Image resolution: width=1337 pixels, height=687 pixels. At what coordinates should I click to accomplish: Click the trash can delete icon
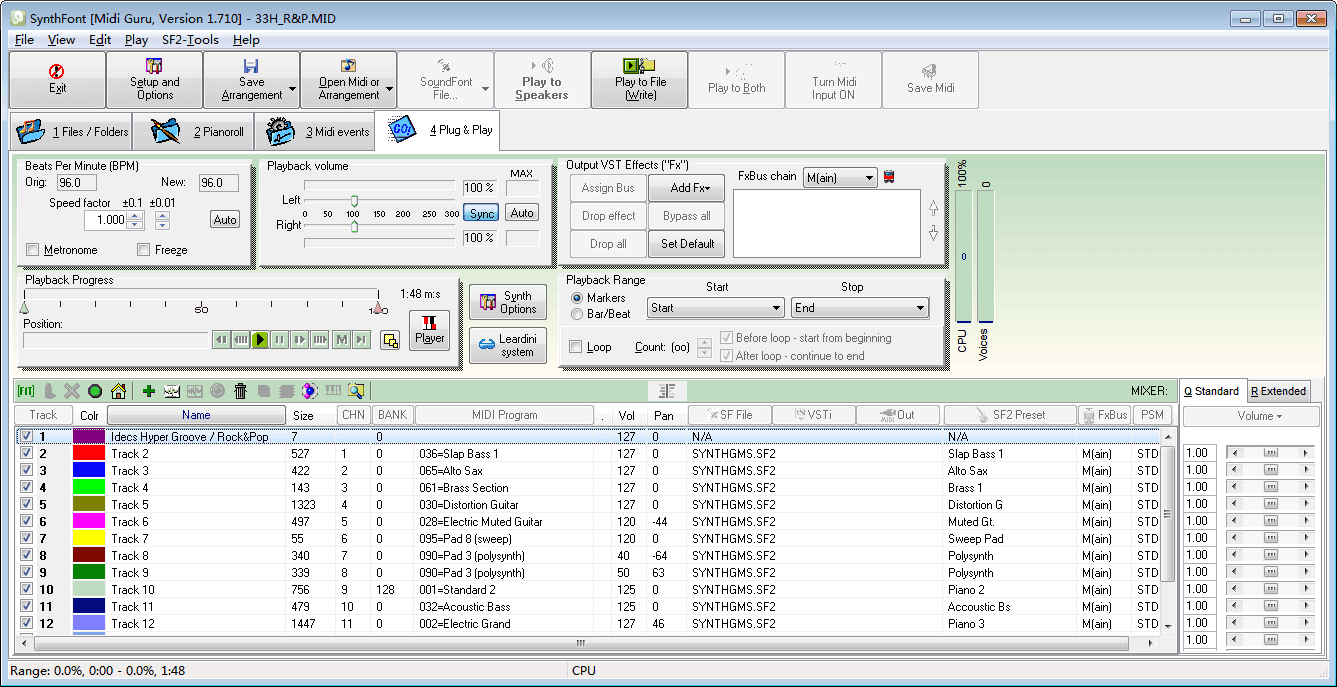pyautogui.click(x=240, y=391)
